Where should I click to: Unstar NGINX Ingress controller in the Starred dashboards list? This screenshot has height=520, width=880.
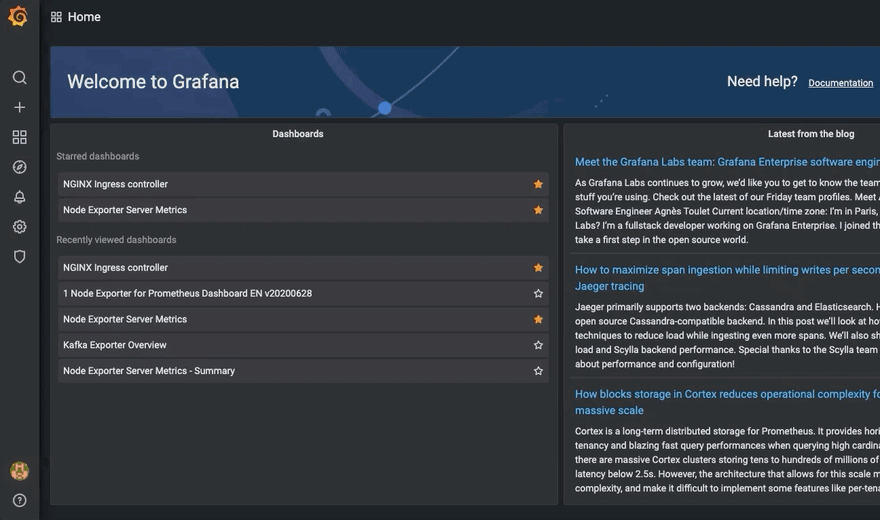[538, 184]
